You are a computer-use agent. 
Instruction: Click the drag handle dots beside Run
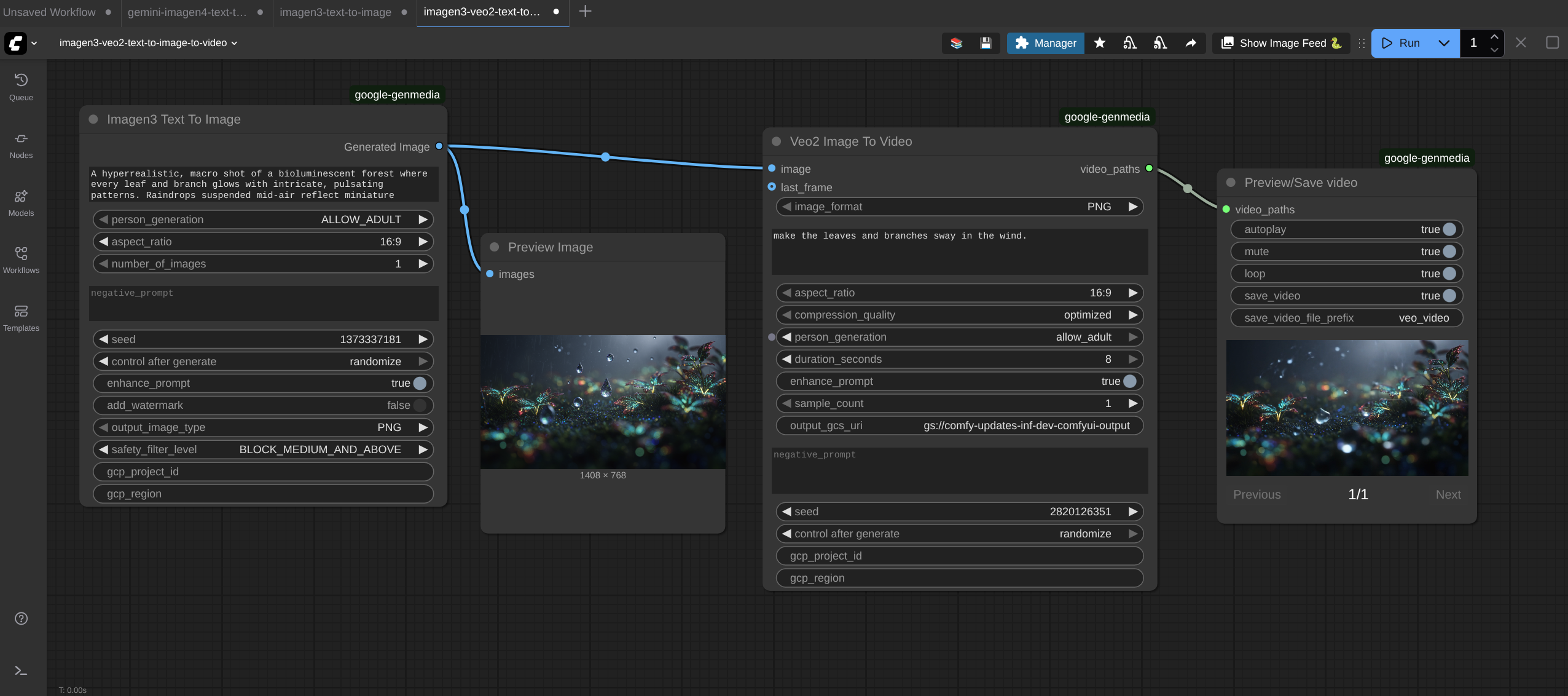(x=1362, y=43)
